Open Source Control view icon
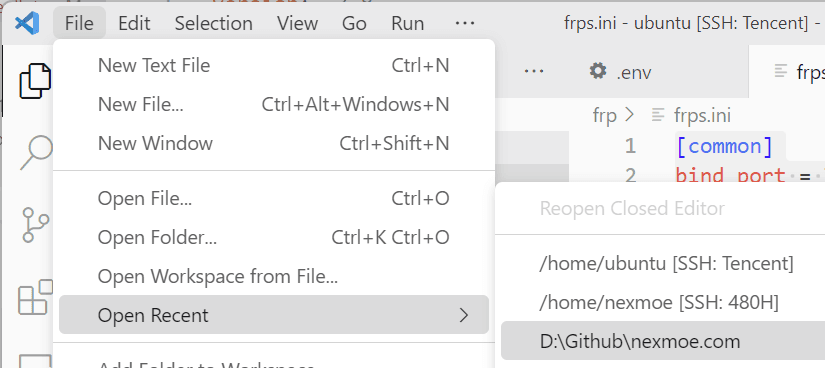Viewport: 825px width, 368px height. pyautogui.click(x=36, y=225)
